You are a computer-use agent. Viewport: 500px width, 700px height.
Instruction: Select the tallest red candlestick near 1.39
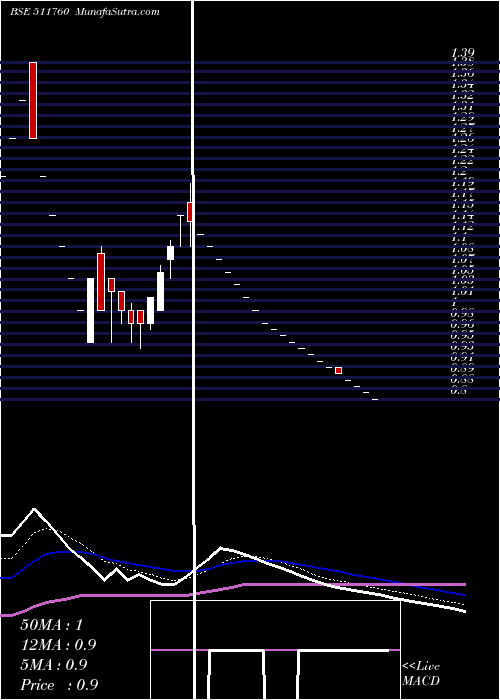coord(33,100)
